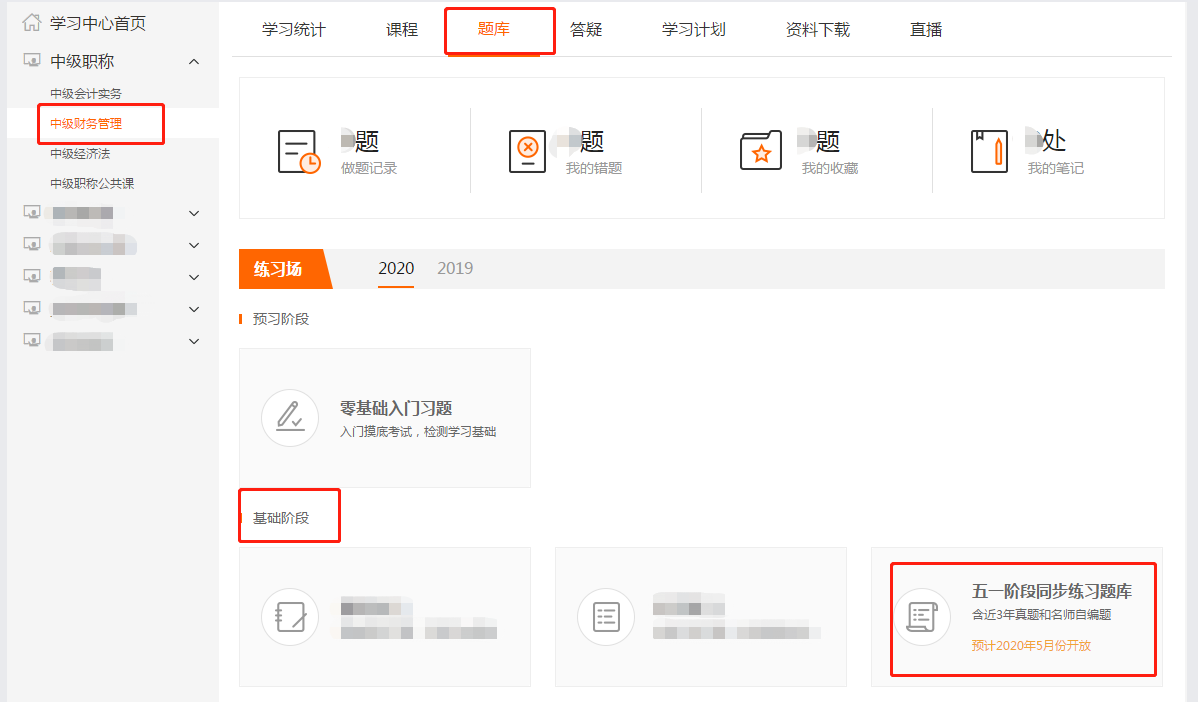Image resolution: width=1198 pixels, height=702 pixels.
Task: Select the 我的收藏 star folder icon
Action: coord(761,149)
